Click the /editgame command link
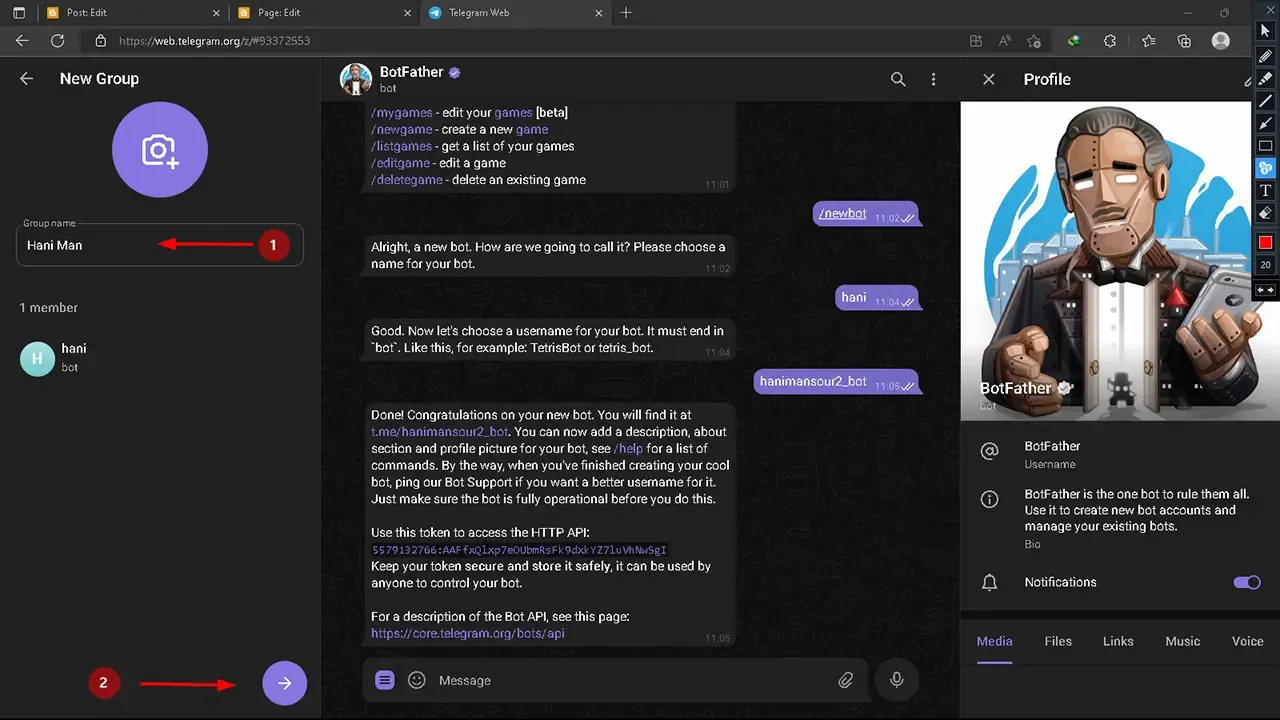The height and width of the screenshot is (720, 1280). pyautogui.click(x=401, y=163)
